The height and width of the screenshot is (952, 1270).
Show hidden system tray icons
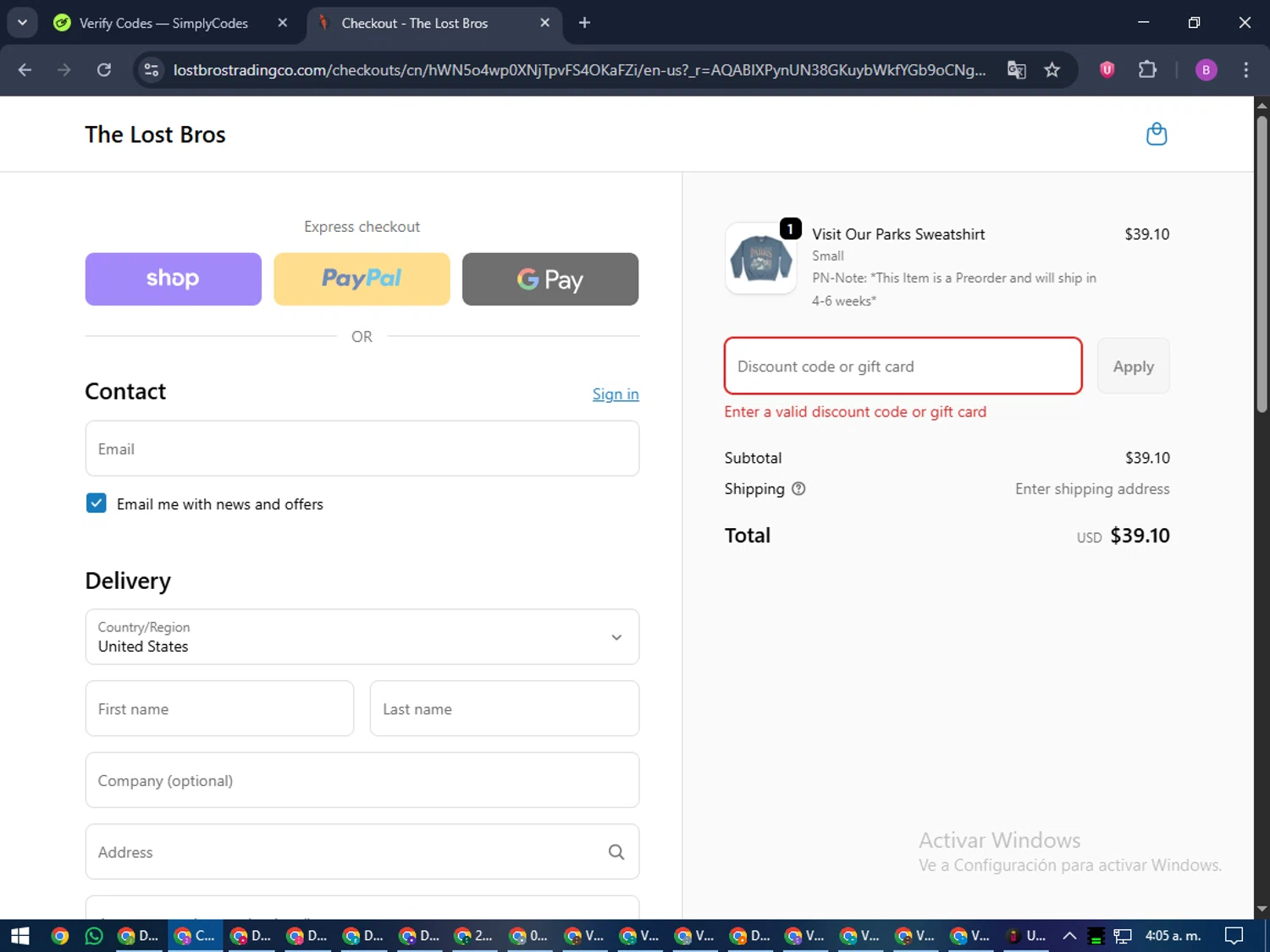point(1069,936)
